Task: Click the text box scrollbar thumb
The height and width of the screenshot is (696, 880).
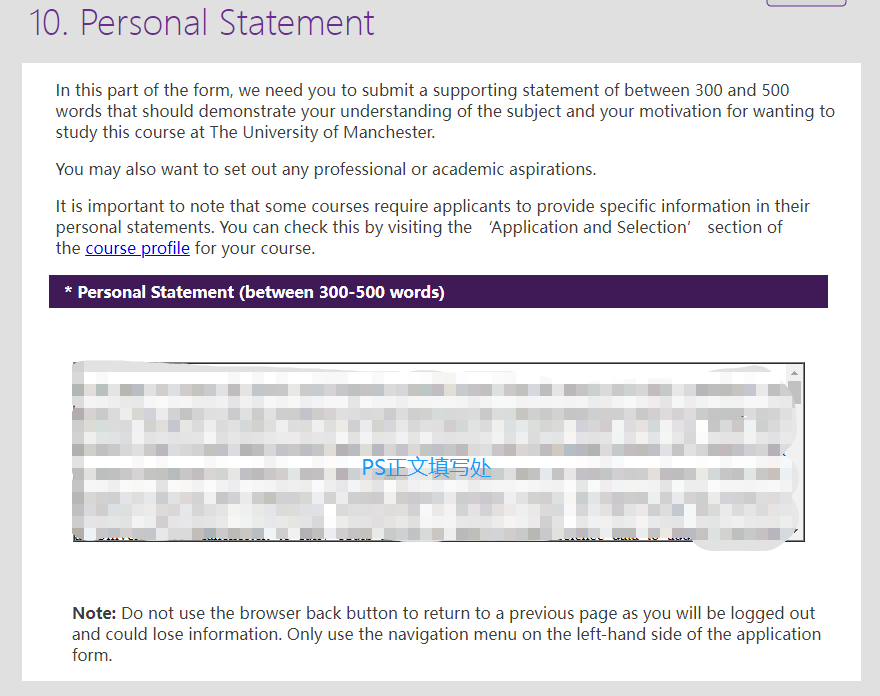Action: 795,392
